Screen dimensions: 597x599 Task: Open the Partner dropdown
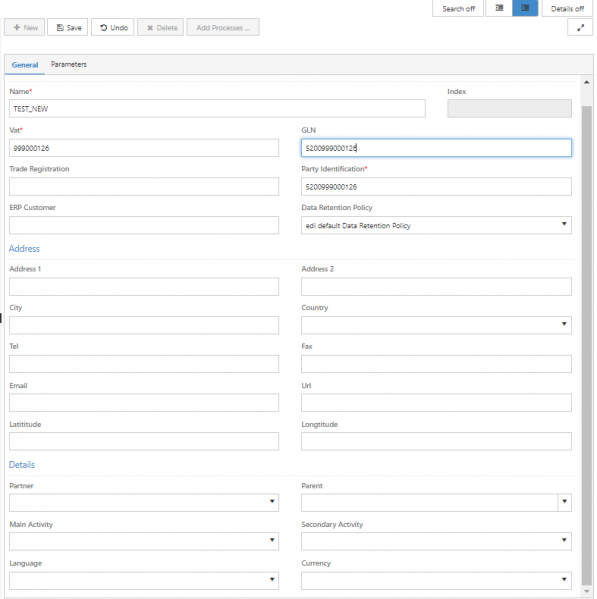144,502
